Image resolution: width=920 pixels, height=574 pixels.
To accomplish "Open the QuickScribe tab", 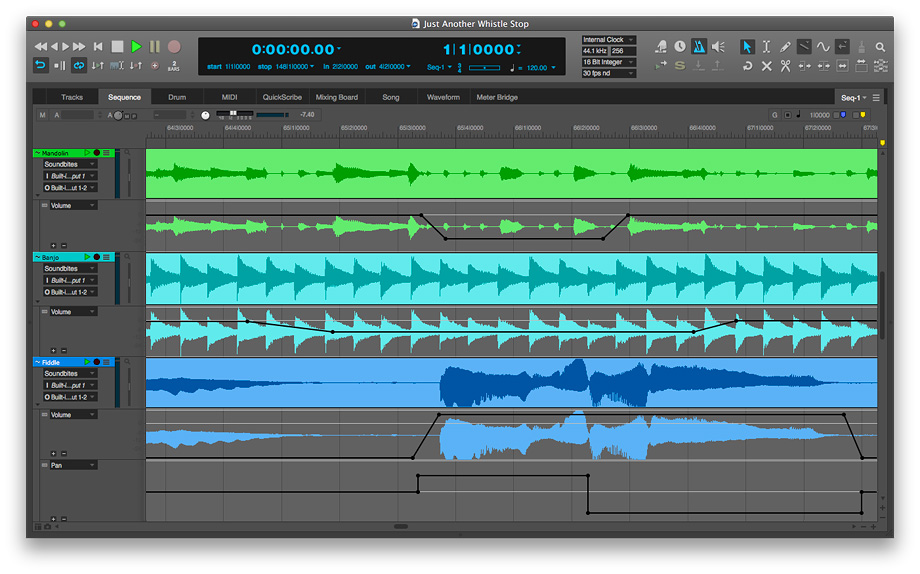I will coord(281,97).
